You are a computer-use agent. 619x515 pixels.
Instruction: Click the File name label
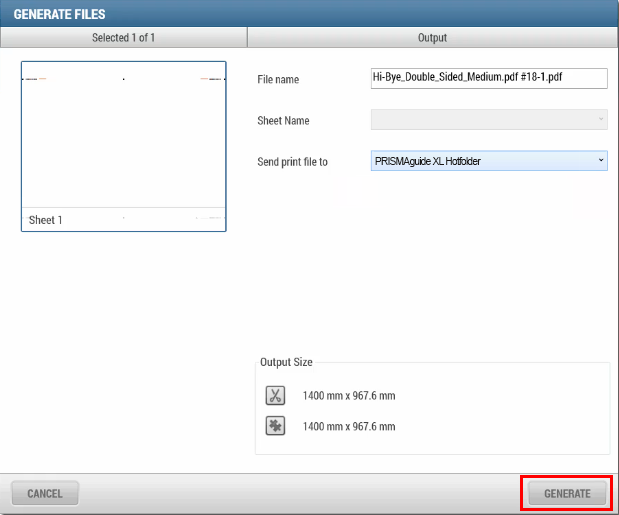pos(278,79)
